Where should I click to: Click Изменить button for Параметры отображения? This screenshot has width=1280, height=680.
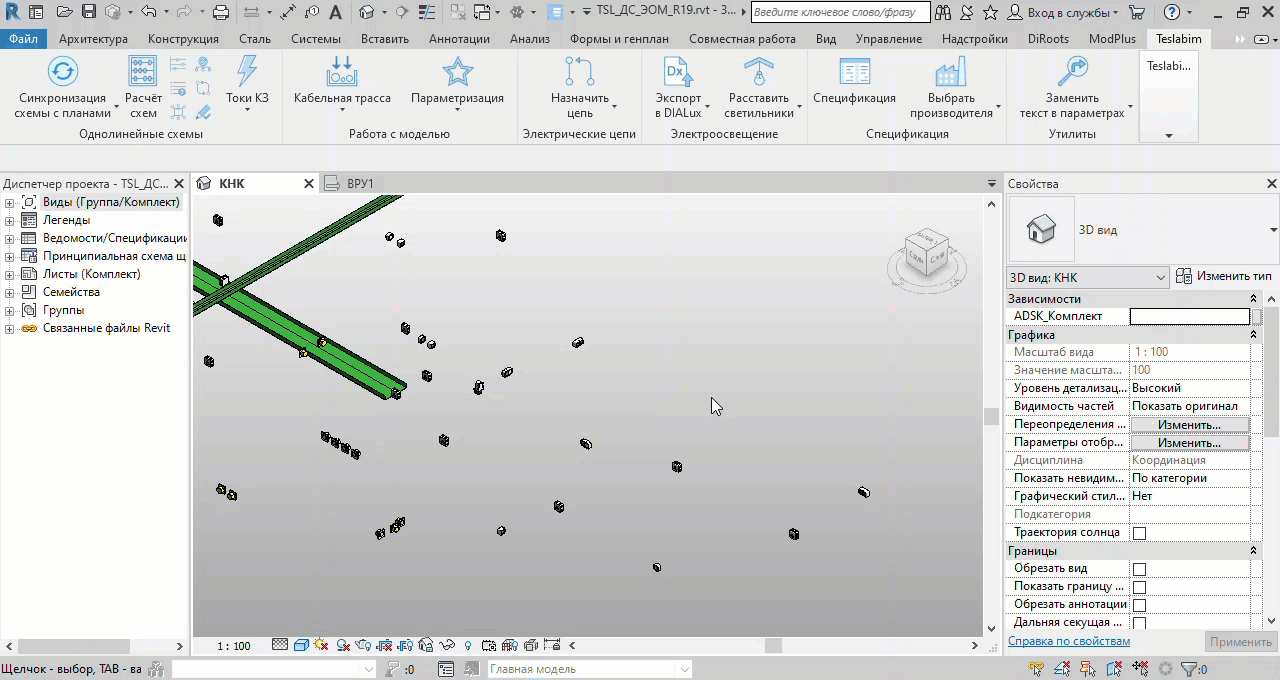(1189, 443)
